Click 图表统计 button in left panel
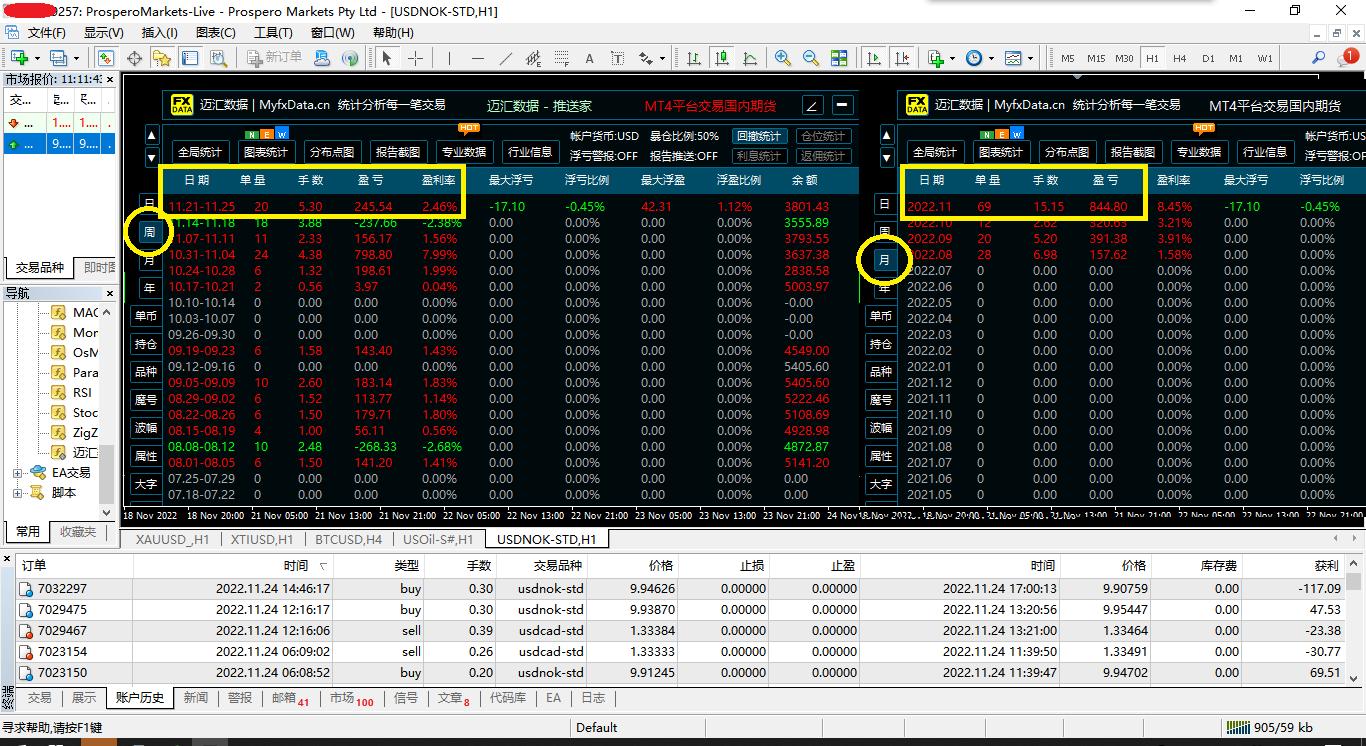Image resolution: width=1366 pixels, height=746 pixels. click(x=266, y=152)
